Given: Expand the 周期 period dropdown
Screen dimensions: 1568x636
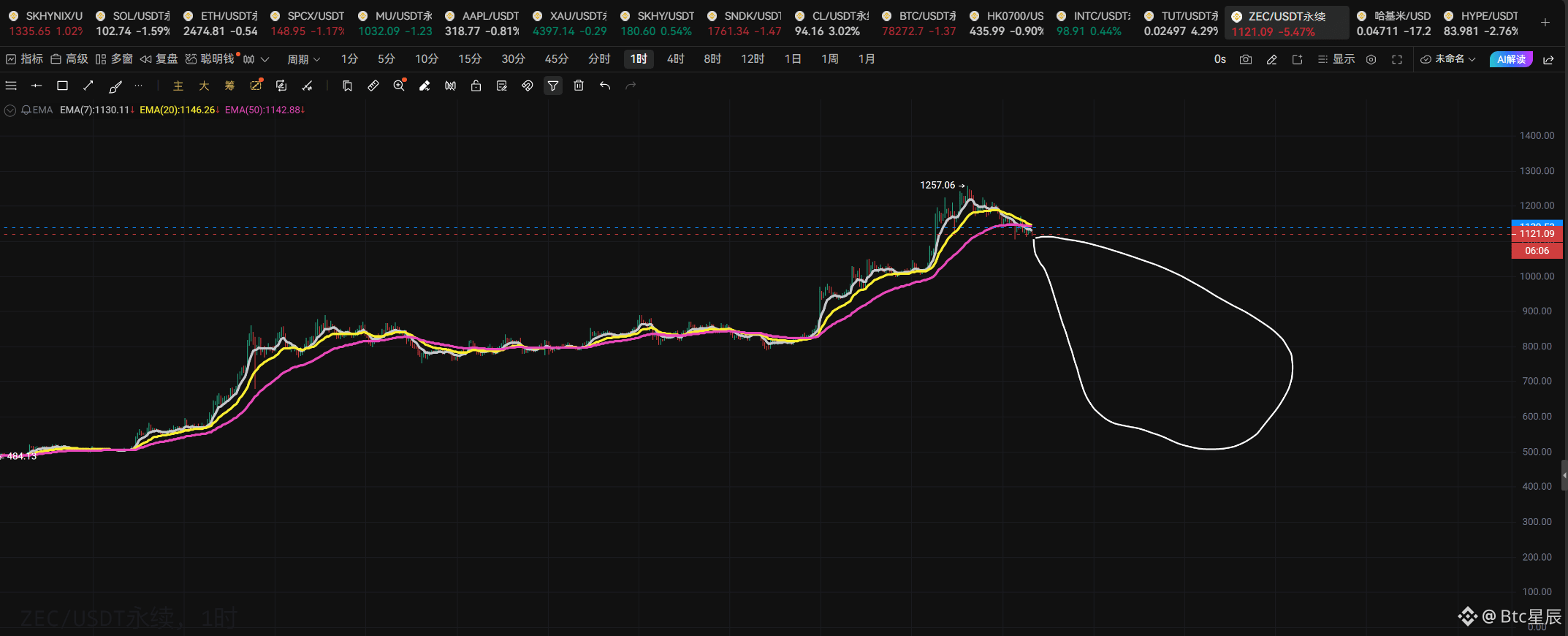Looking at the screenshot, I should (303, 59).
